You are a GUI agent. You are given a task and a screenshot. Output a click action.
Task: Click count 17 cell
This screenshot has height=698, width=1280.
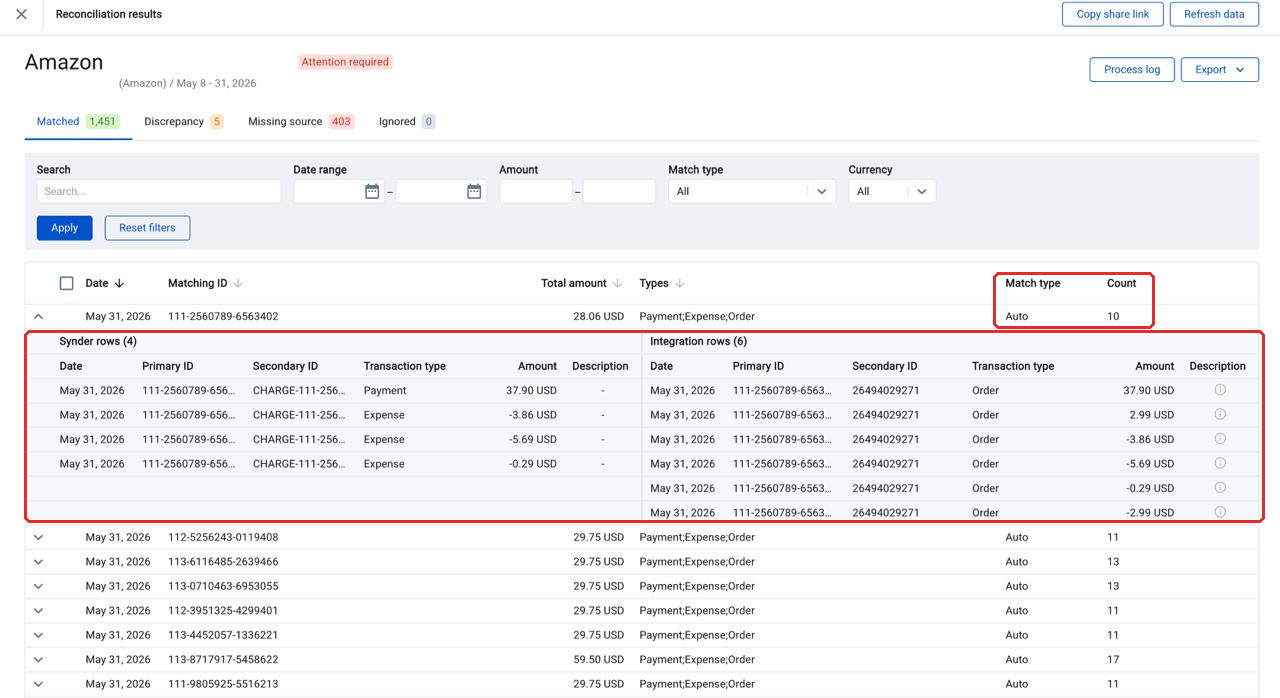(1113, 660)
